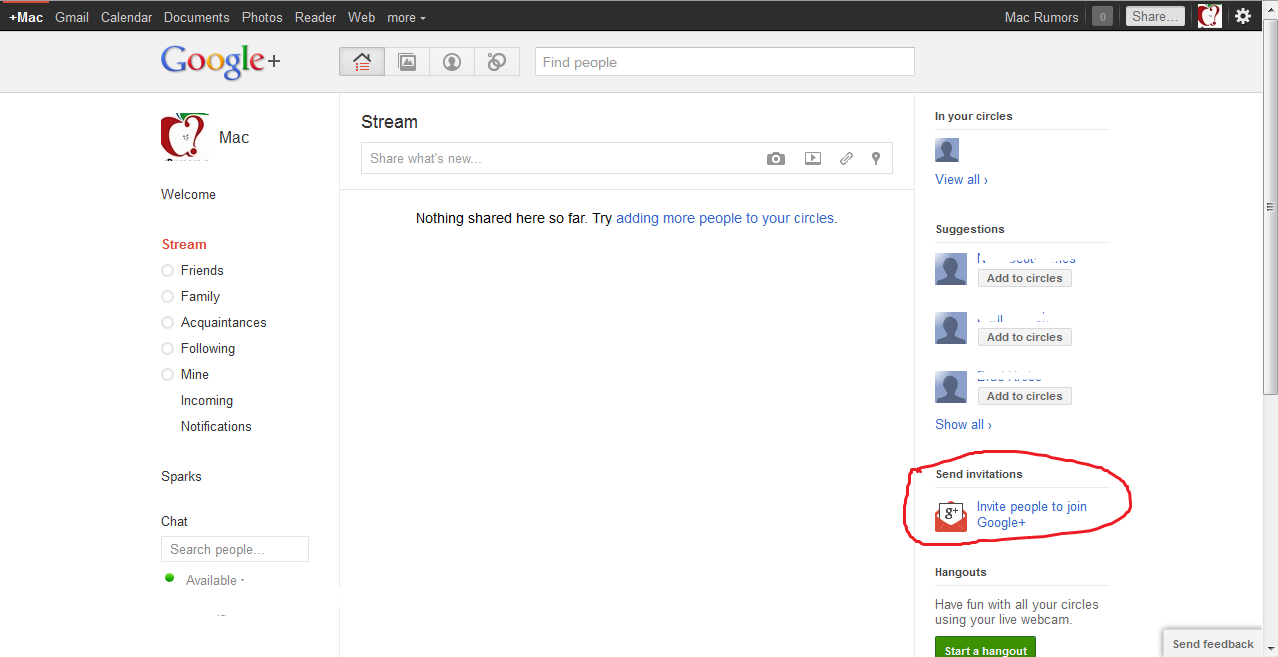Open Sparks in the sidebar
Image resolution: width=1278 pixels, height=657 pixels.
click(181, 476)
